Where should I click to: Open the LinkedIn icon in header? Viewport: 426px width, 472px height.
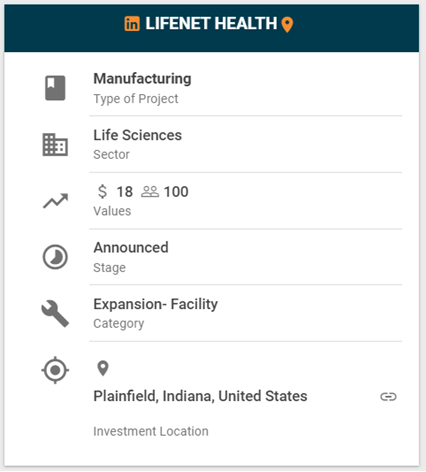click(132, 24)
